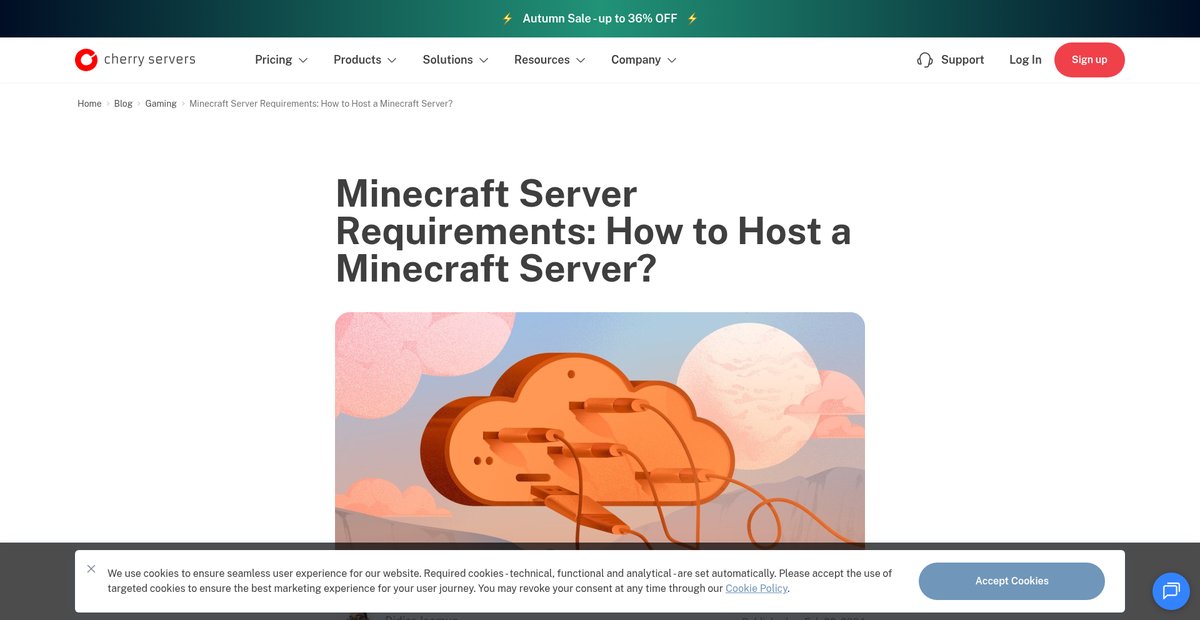Expand the Company dropdown menu
Viewport: 1200px width, 620px height.
(x=644, y=60)
